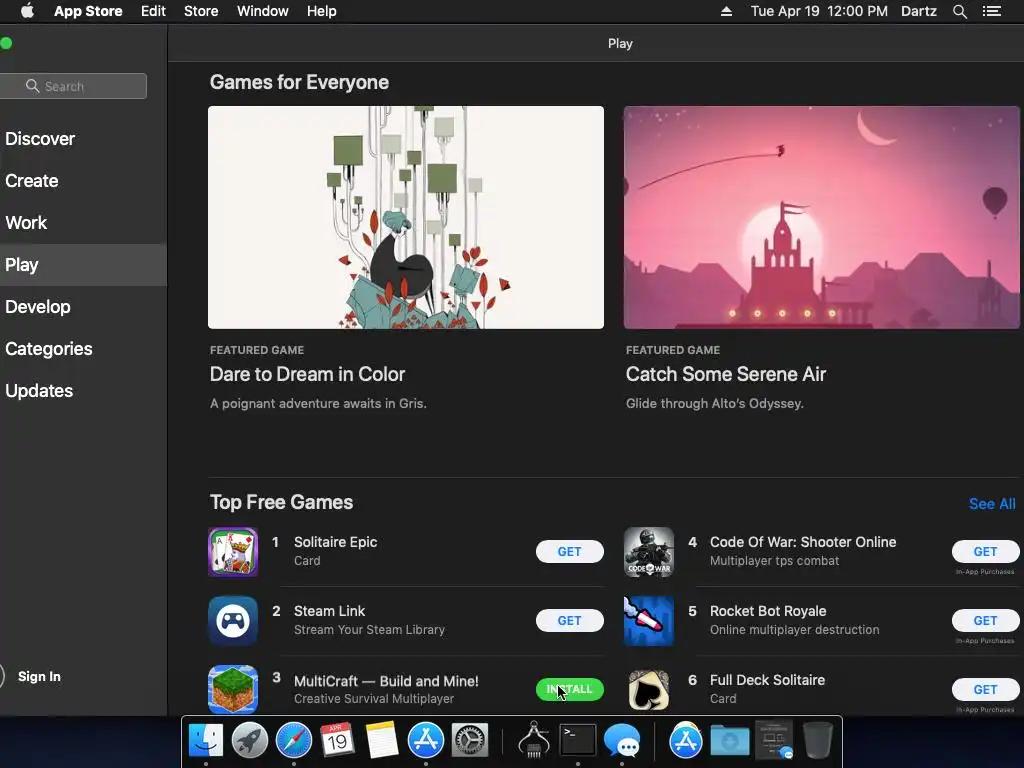This screenshot has height=768, width=1024.
Task: Open Finder from the Dock
Action: (206, 741)
